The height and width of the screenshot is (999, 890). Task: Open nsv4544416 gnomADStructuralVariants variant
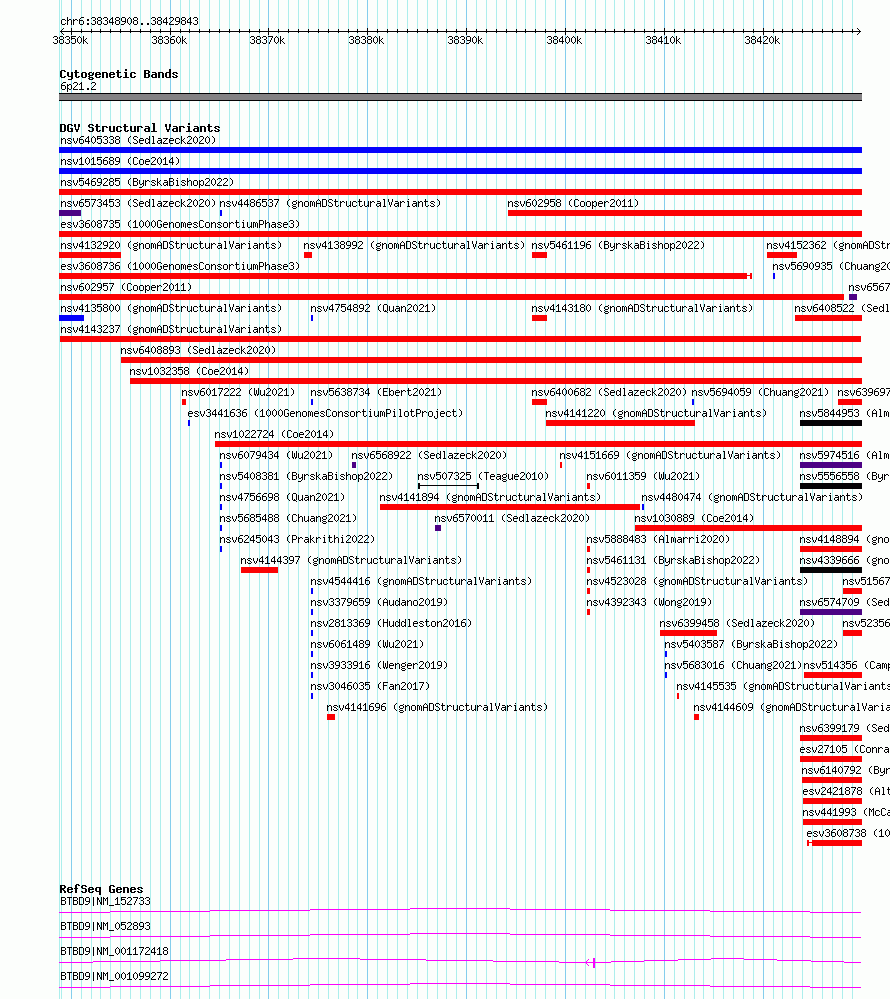point(421,582)
